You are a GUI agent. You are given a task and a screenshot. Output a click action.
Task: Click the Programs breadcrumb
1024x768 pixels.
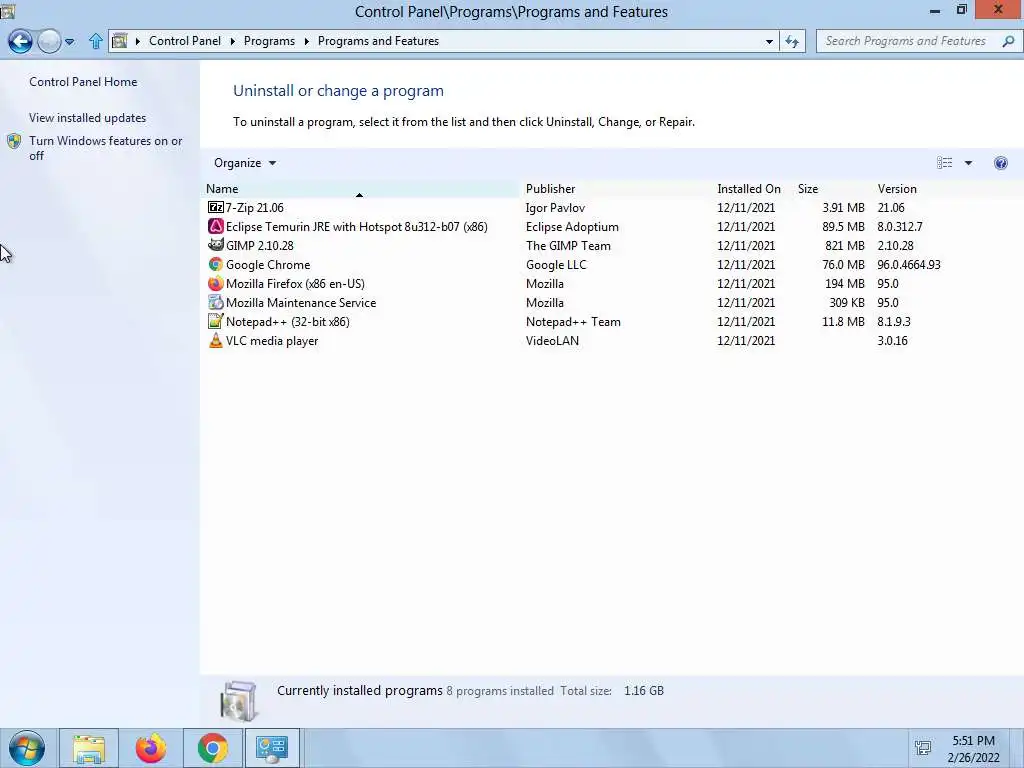coord(269,40)
